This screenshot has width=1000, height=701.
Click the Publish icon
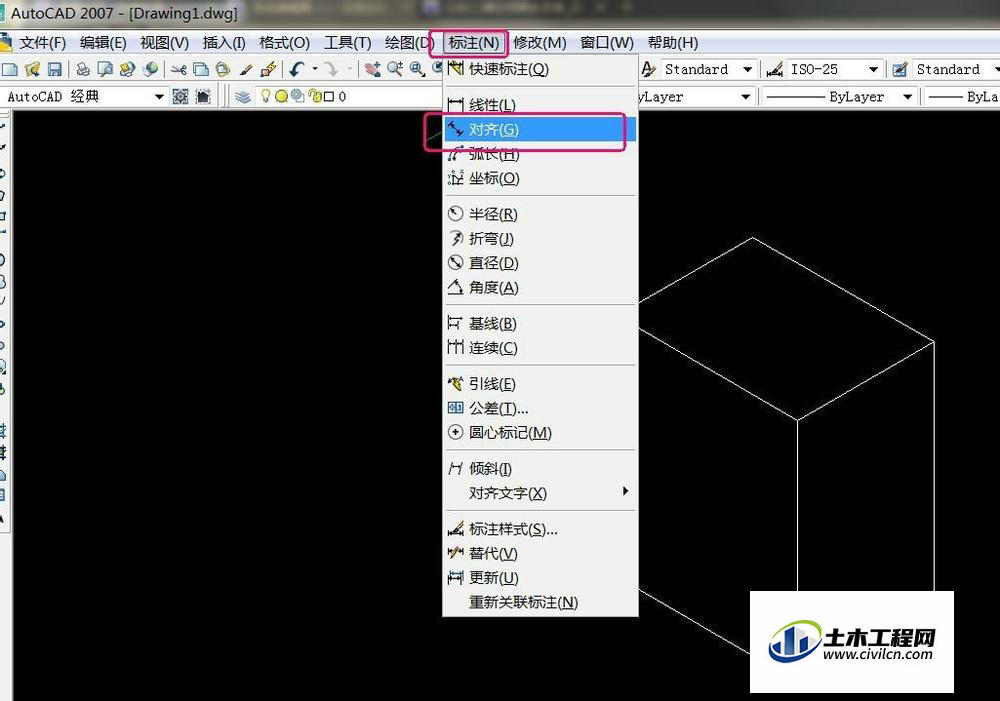[128, 69]
